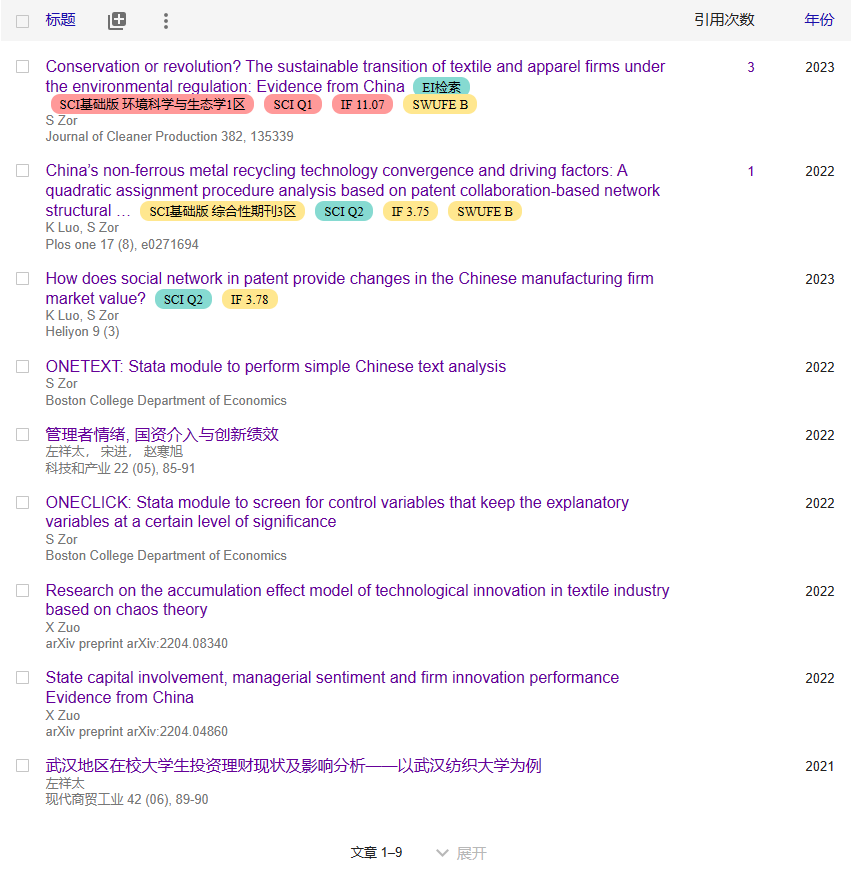
Task: Click the IF 11.07 badge
Action: (x=362, y=105)
